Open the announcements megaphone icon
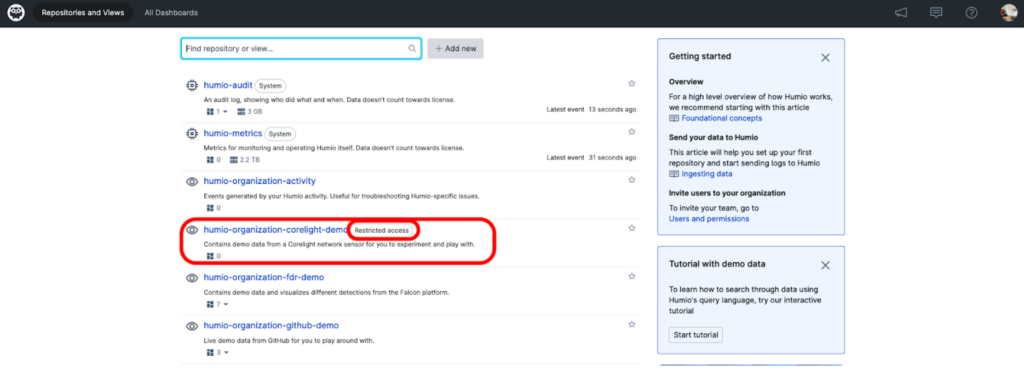 click(901, 13)
